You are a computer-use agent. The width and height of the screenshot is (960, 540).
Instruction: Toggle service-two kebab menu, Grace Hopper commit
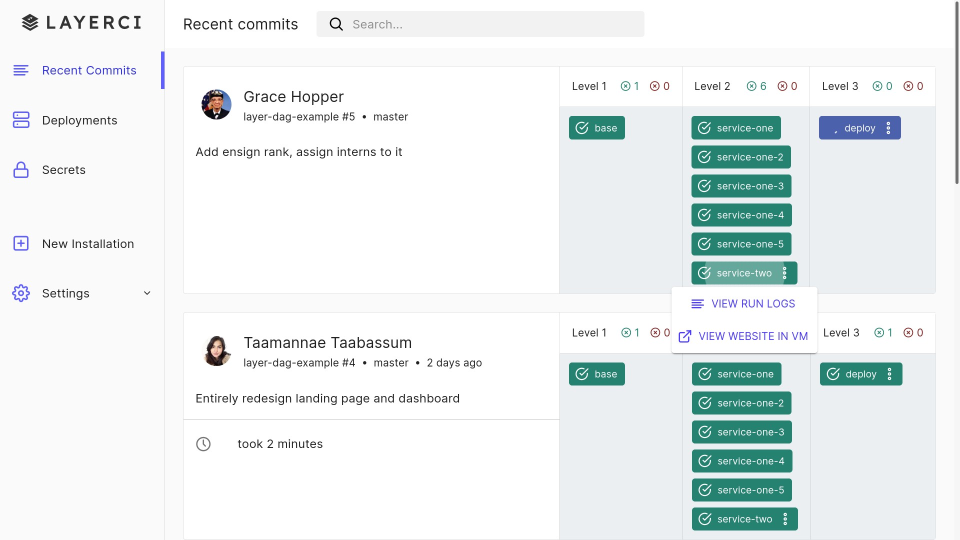click(784, 273)
